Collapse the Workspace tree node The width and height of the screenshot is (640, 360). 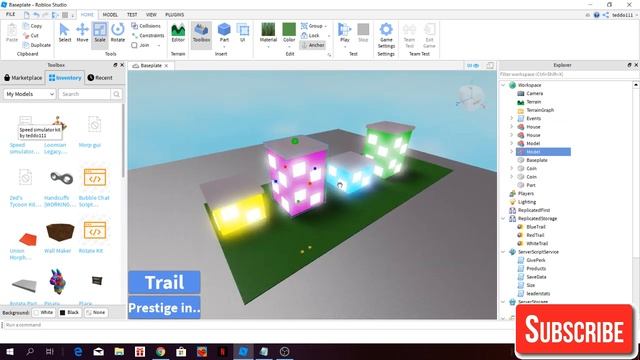click(503, 85)
